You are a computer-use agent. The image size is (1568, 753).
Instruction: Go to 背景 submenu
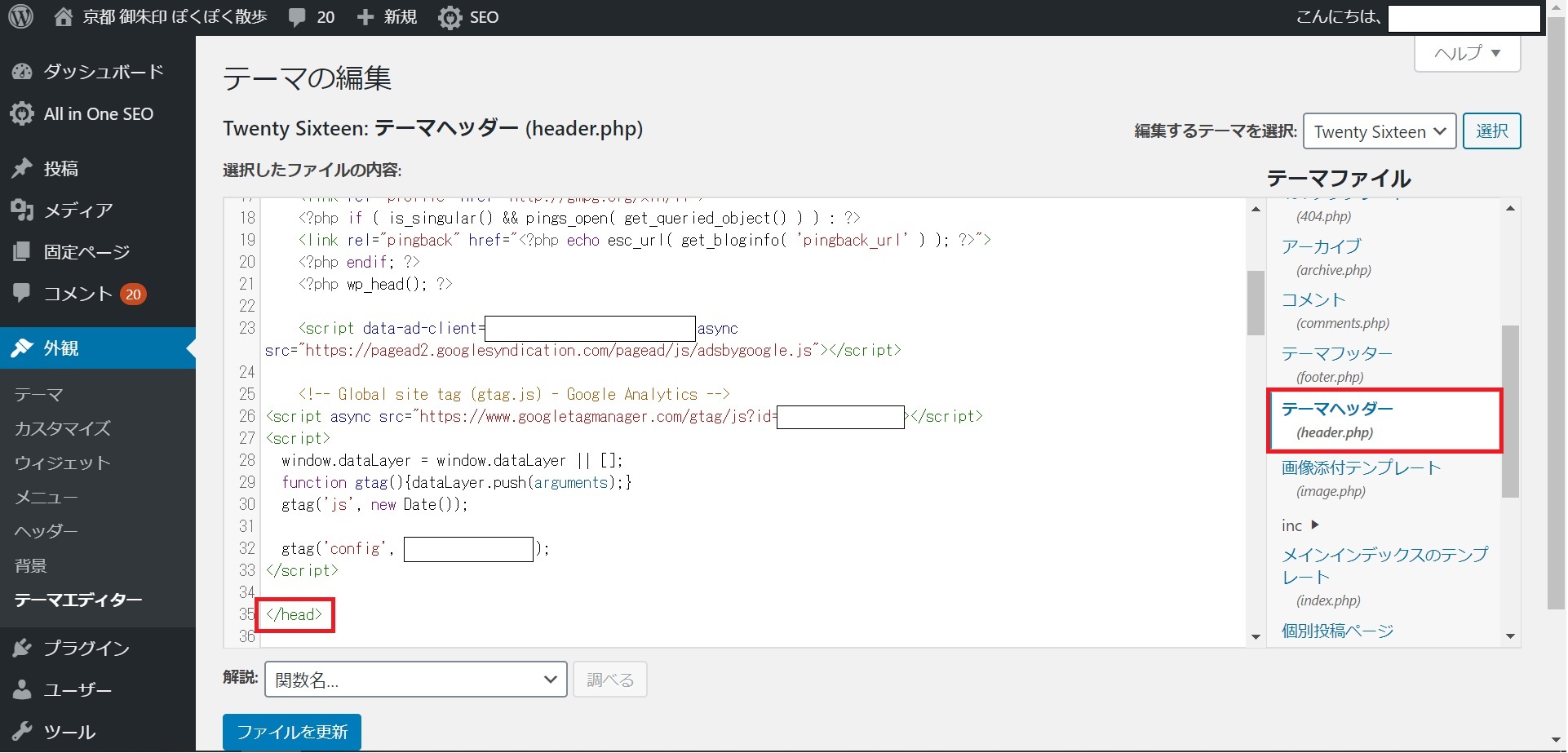pyautogui.click(x=30, y=565)
